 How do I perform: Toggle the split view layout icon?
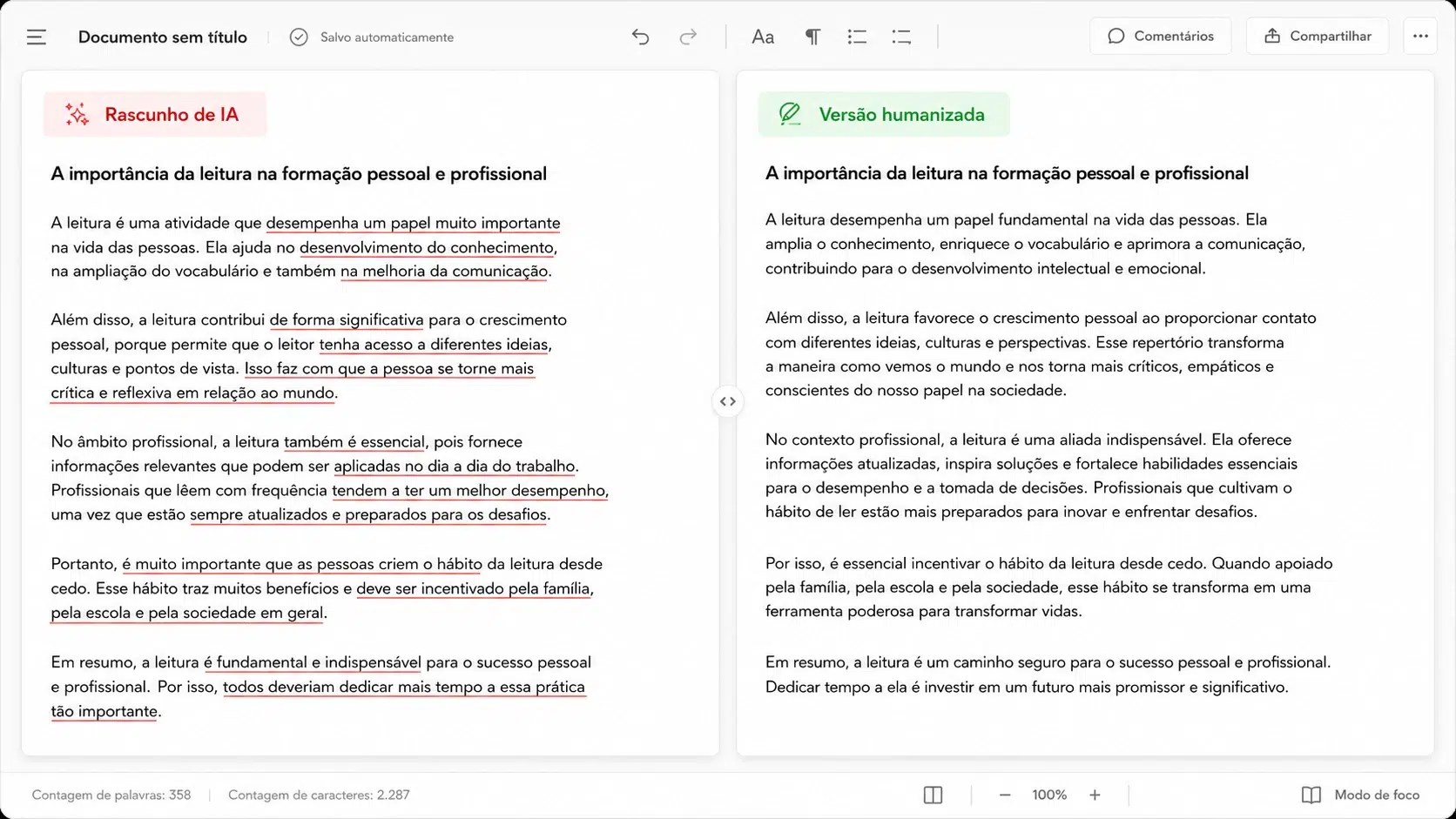pyautogui.click(x=933, y=795)
